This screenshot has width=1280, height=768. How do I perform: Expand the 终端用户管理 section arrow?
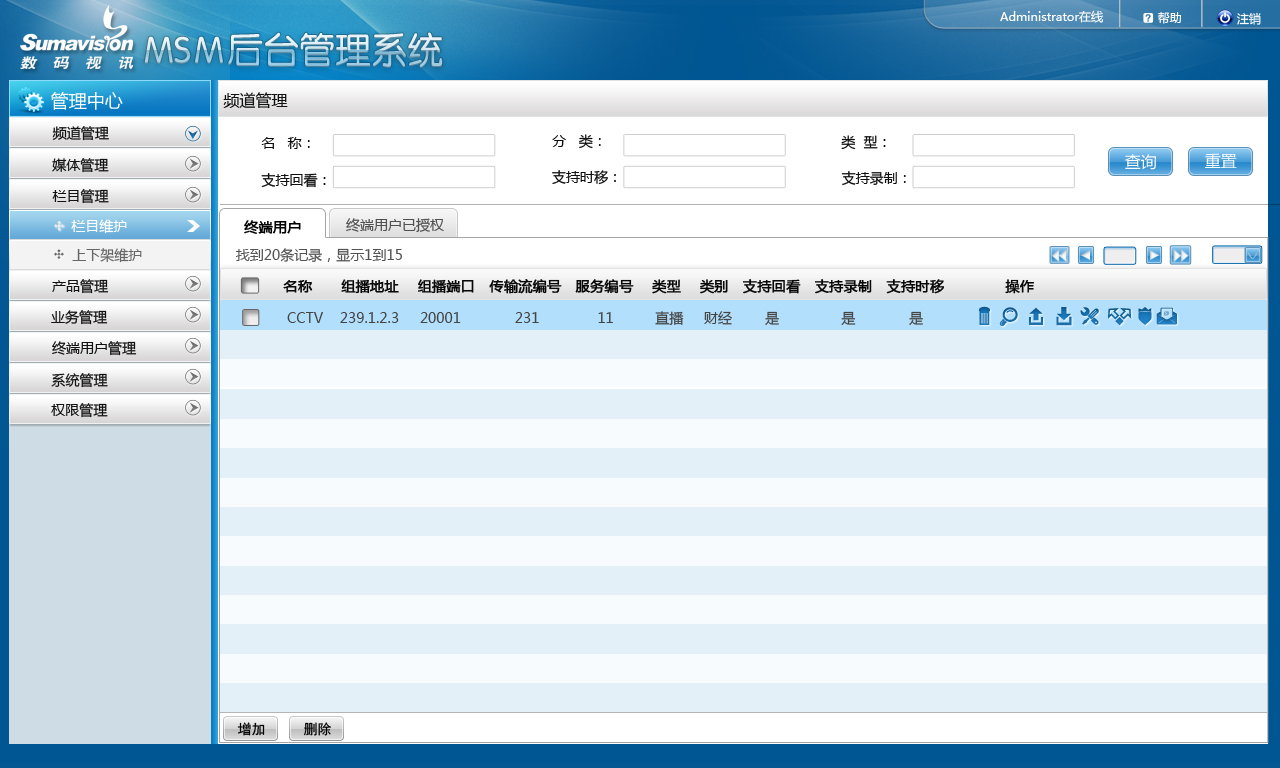[193, 346]
